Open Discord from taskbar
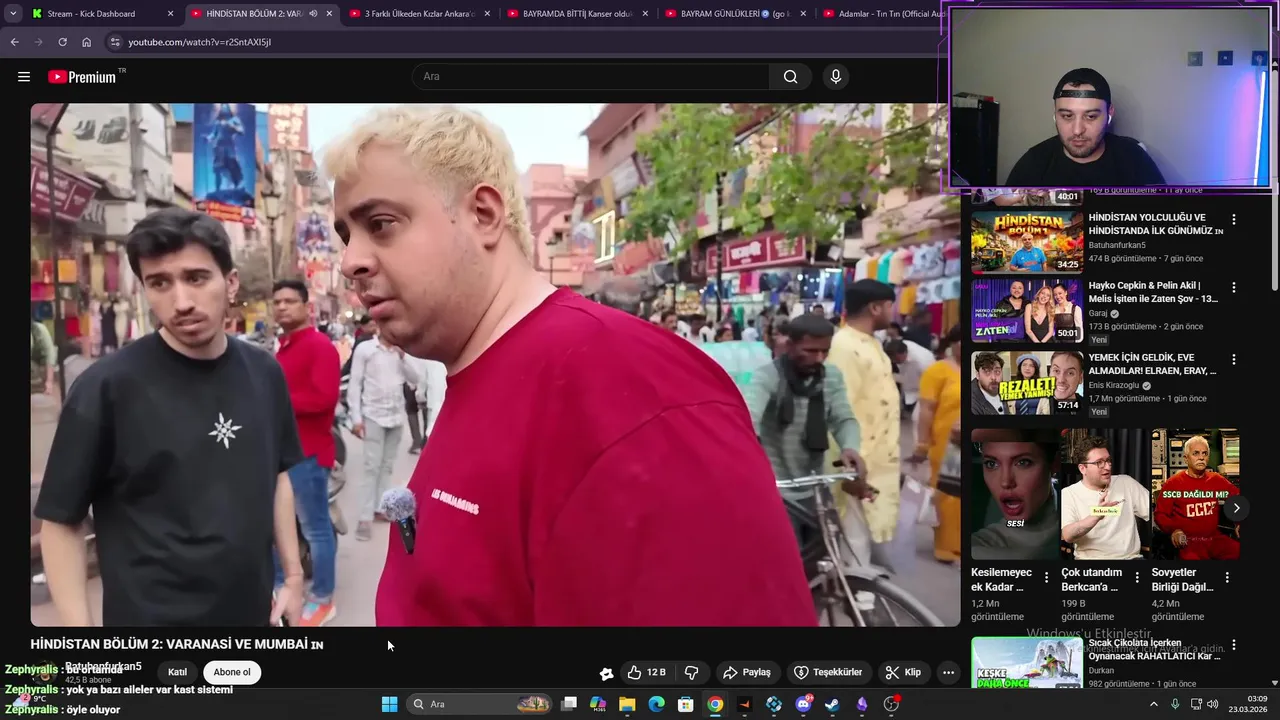This screenshot has height=720, width=1280. pyautogui.click(x=803, y=704)
